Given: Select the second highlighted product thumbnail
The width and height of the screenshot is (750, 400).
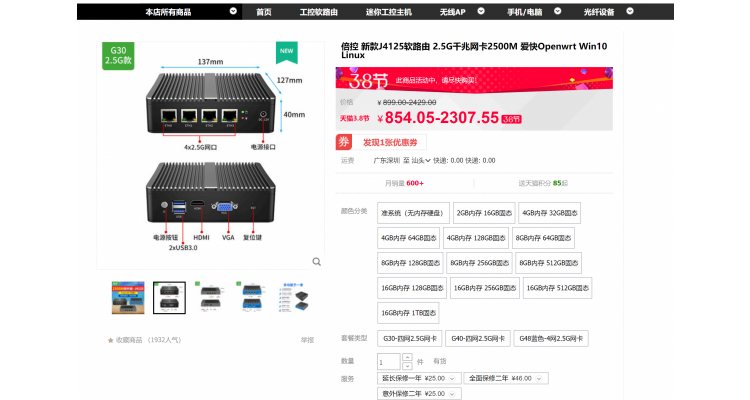Looking at the screenshot, I should point(169,298).
